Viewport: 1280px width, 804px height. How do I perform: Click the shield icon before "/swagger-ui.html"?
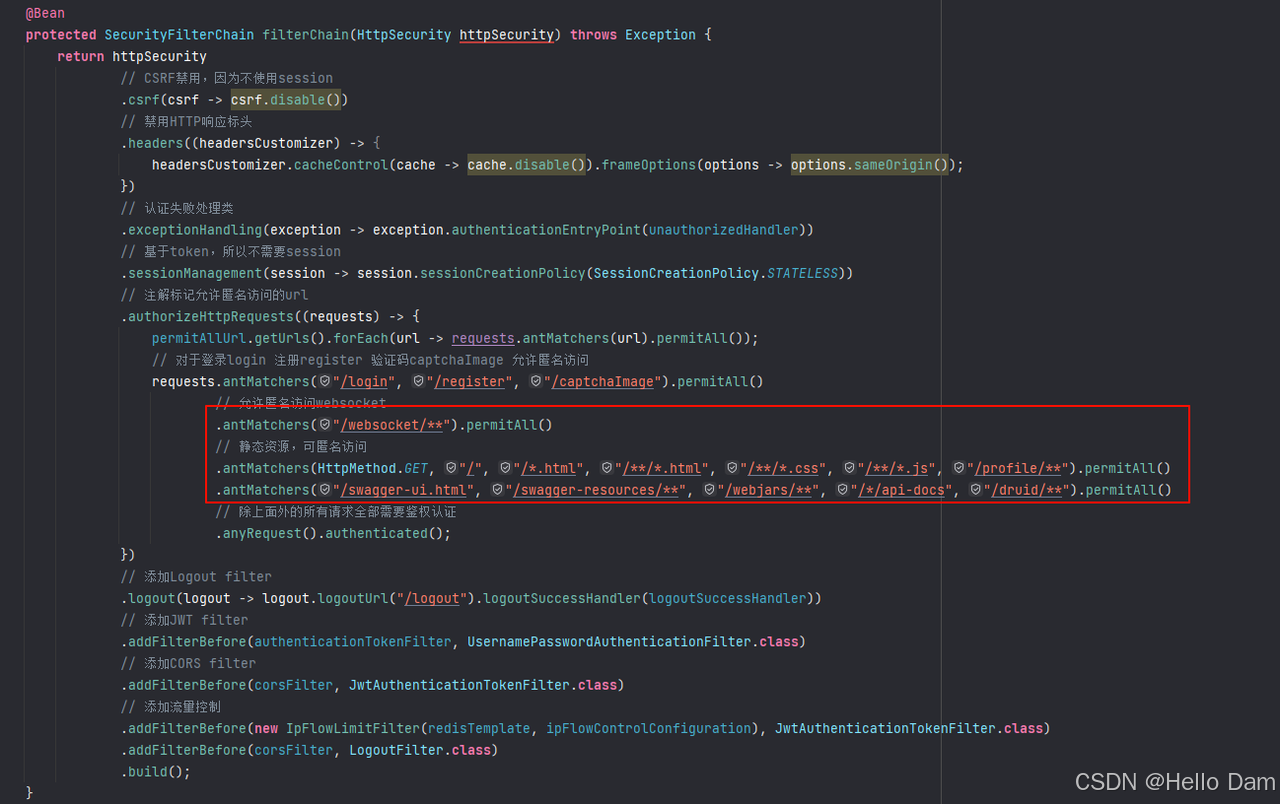324,490
